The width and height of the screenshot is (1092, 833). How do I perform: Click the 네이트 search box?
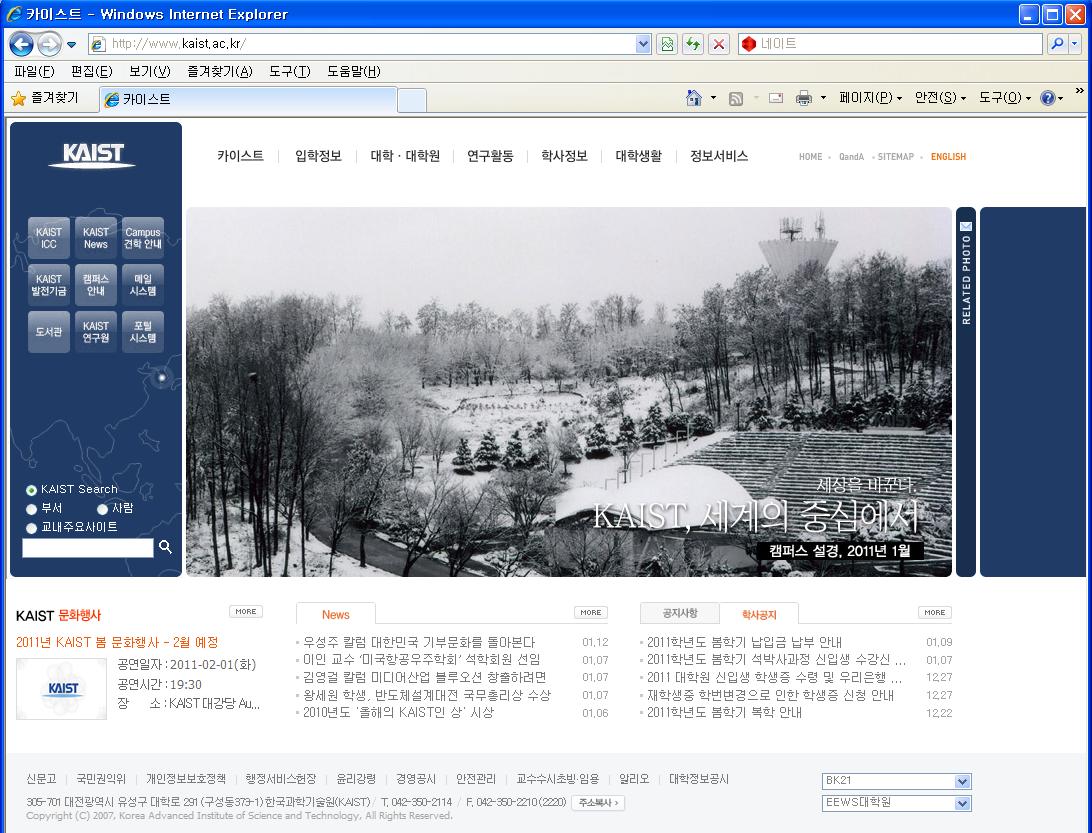(890, 44)
